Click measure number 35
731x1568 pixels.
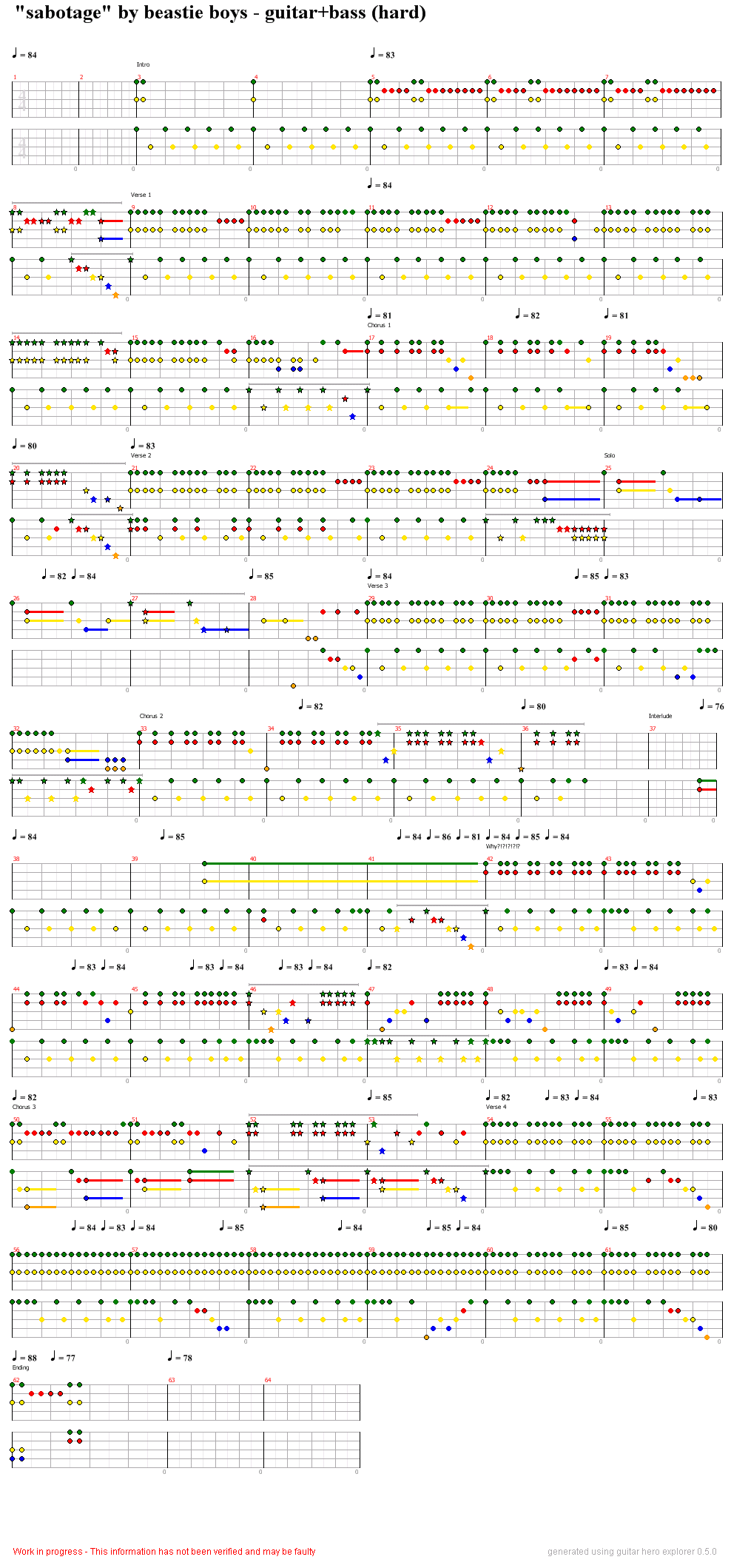[x=398, y=728]
